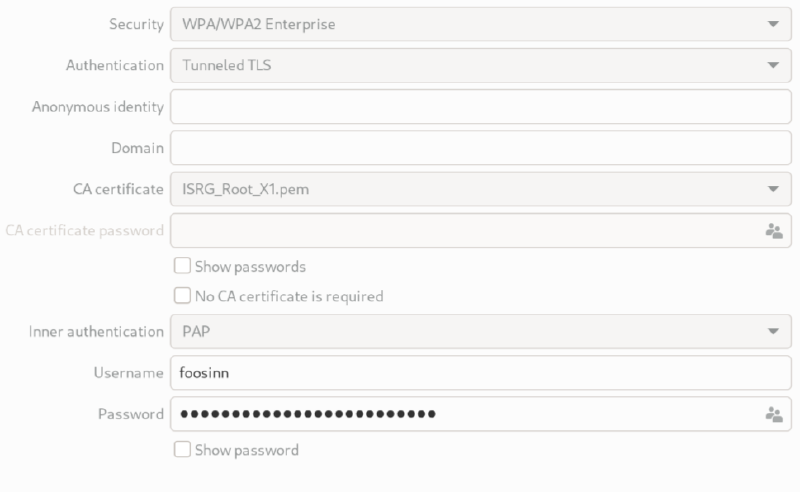Click the ISRG_Root_X1.pem dropdown arrow
Image resolution: width=800 pixels, height=492 pixels.
tap(773, 188)
